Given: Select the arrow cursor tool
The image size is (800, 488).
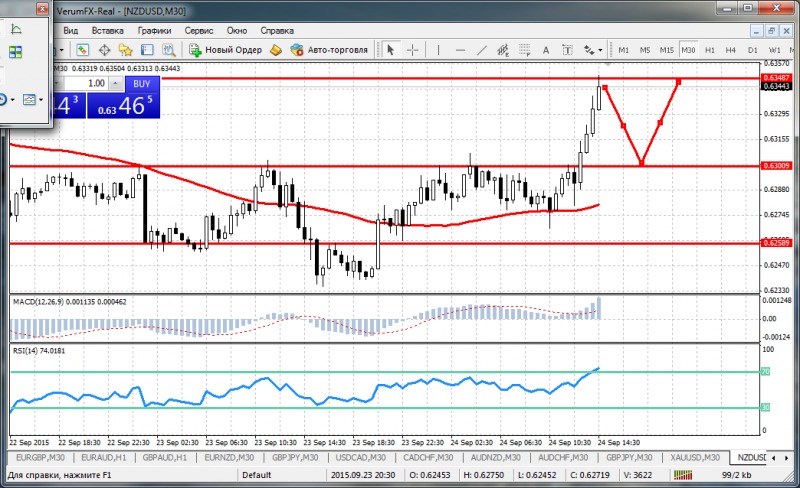Looking at the screenshot, I should click(x=391, y=50).
